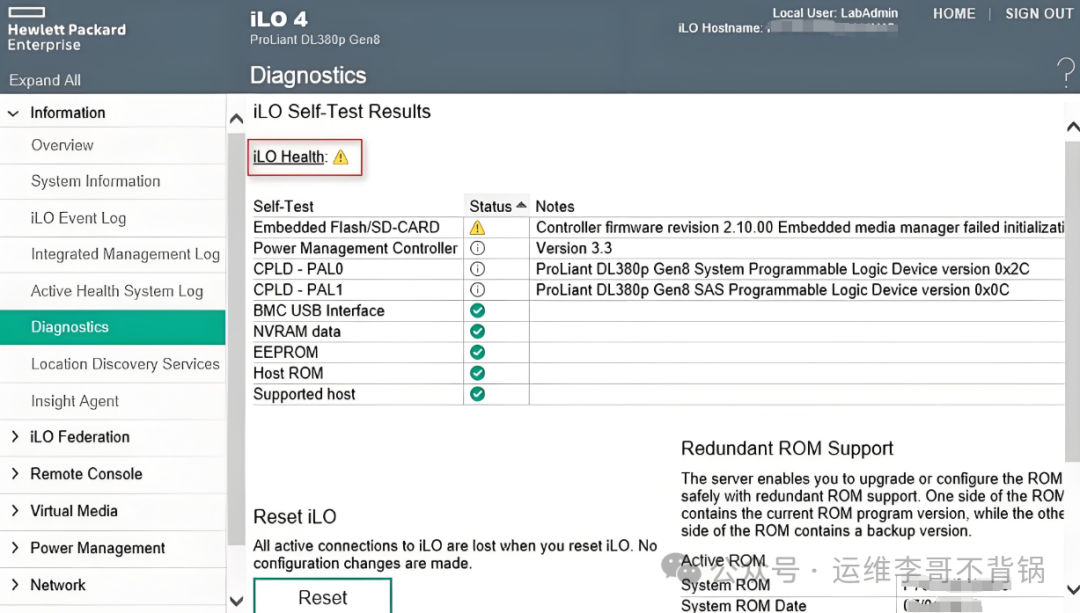The image size is (1080, 613).
Task: Click the 'CPLD - PAL1' row label
Action: tap(298, 289)
